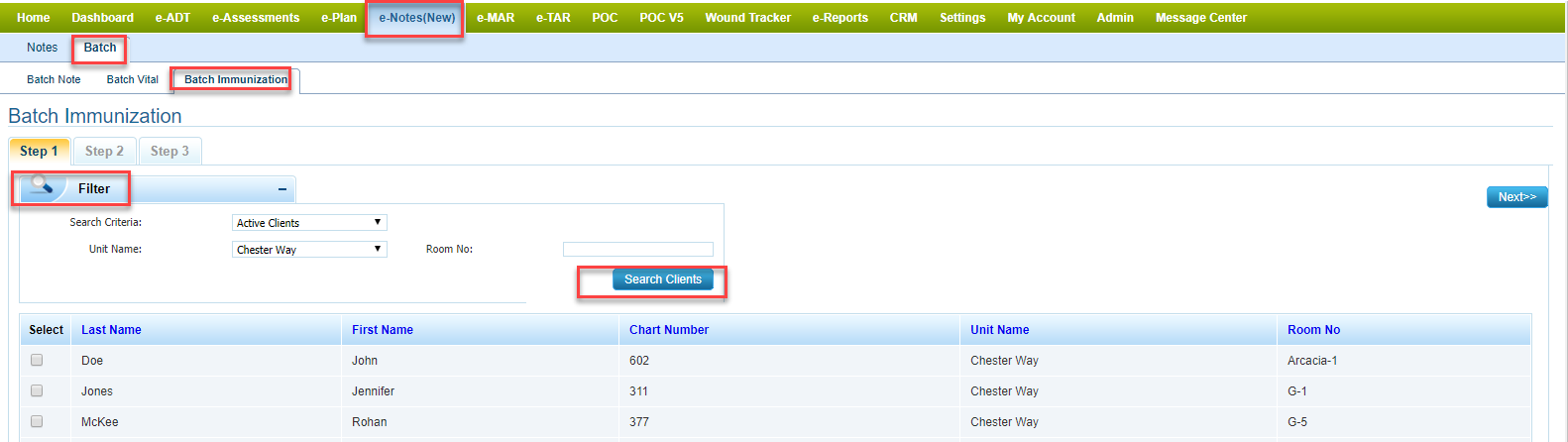Open the e-Notes(New) menu
This screenshot has width=1568, height=442.
416,18
